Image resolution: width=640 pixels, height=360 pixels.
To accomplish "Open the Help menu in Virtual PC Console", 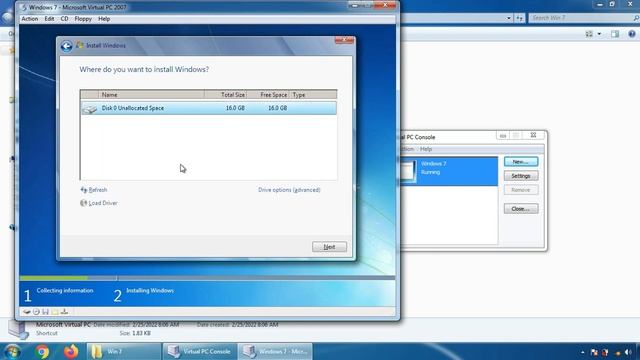I will click(426, 149).
